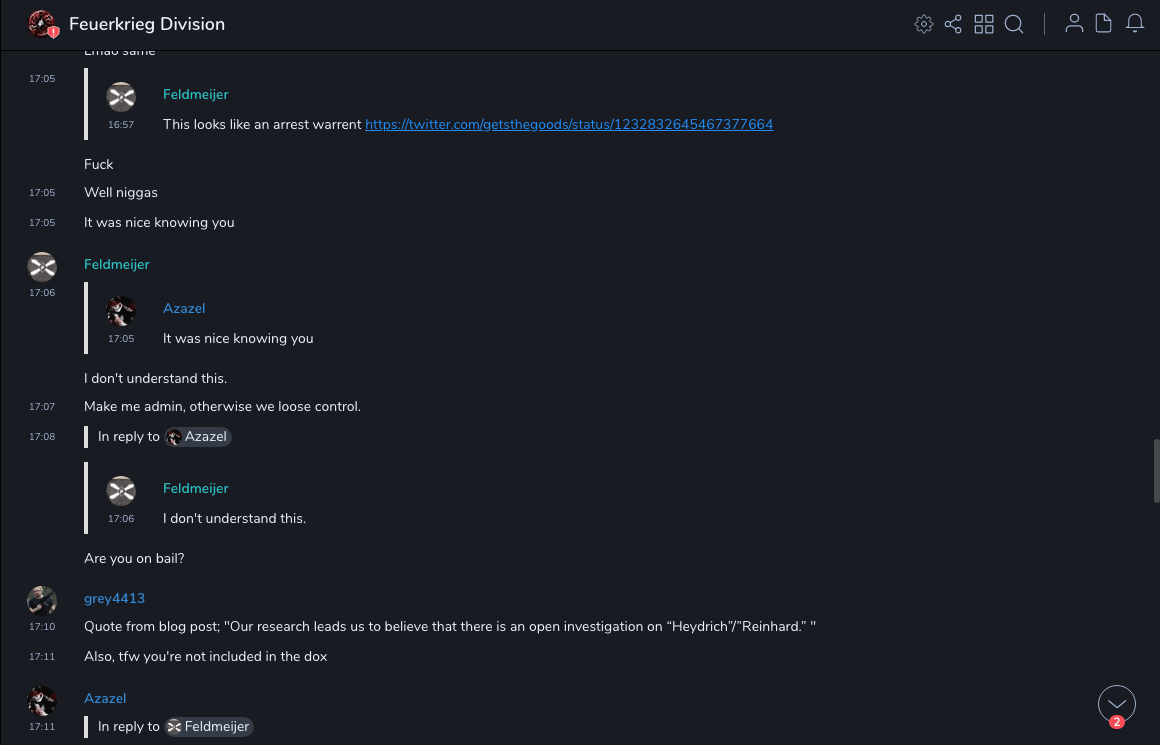Viewport: 1160px width, 745px height.
Task: Open the room settings gear icon
Action: 924,24
